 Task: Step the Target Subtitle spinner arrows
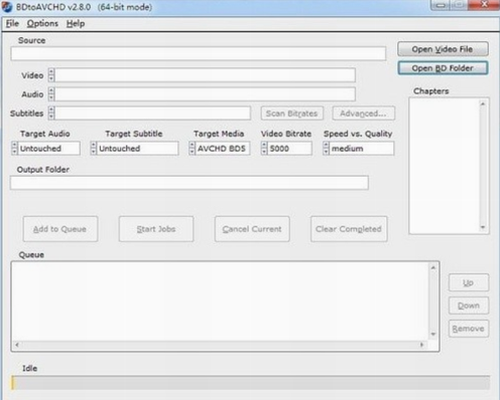click(x=94, y=148)
